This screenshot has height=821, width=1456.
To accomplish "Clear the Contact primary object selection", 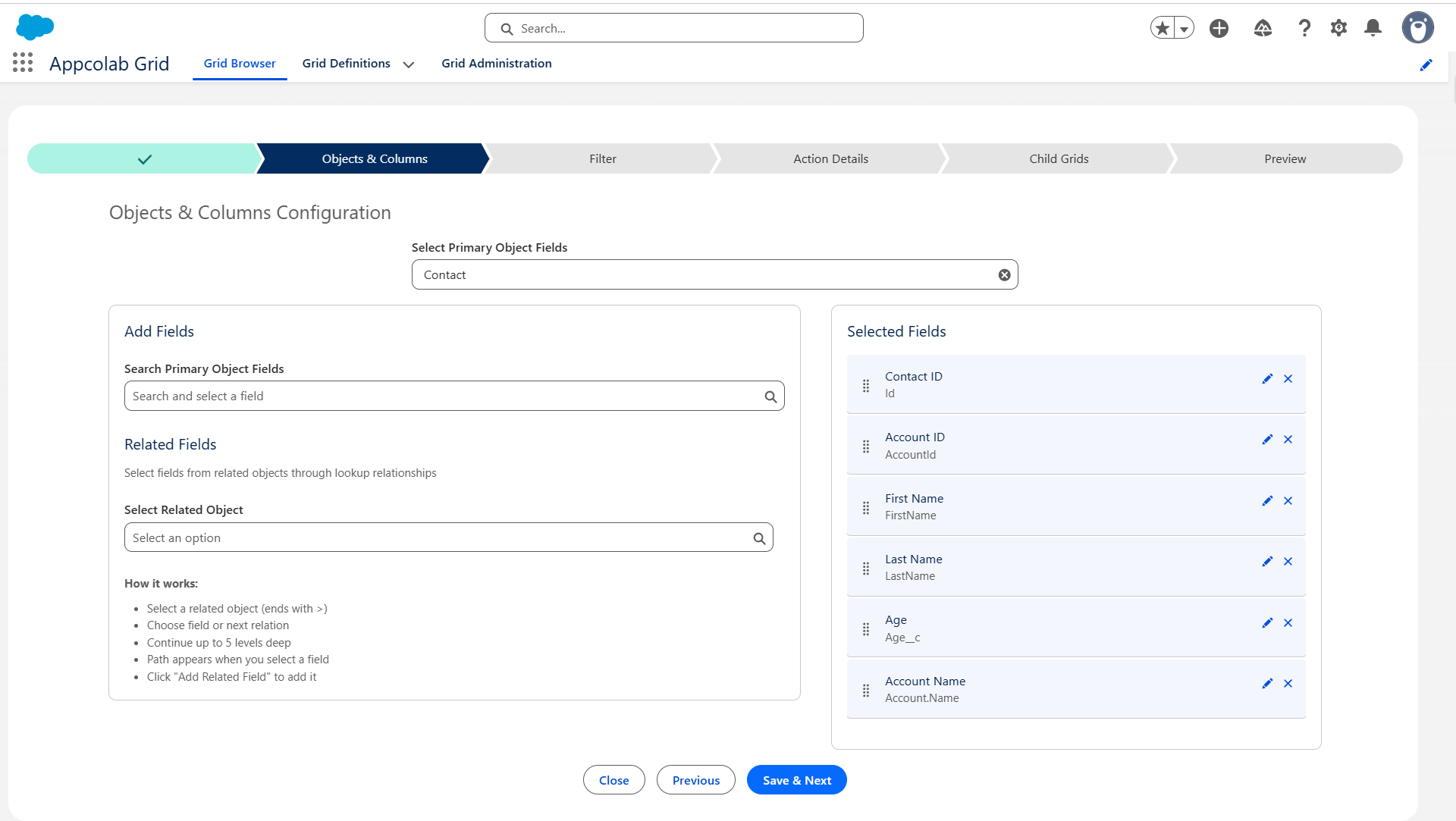I will click(1005, 275).
